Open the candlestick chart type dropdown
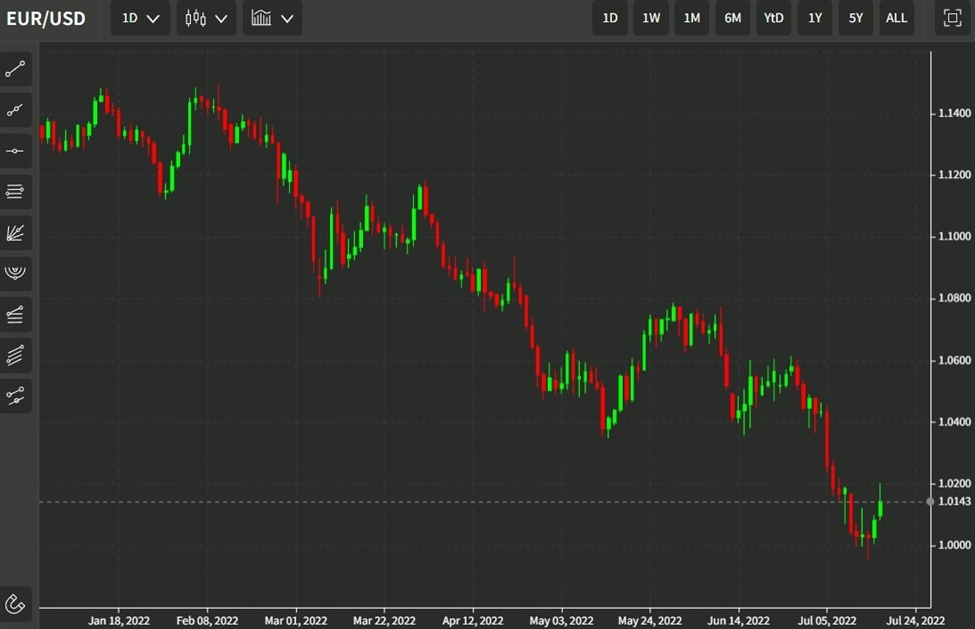 [x=206, y=17]
